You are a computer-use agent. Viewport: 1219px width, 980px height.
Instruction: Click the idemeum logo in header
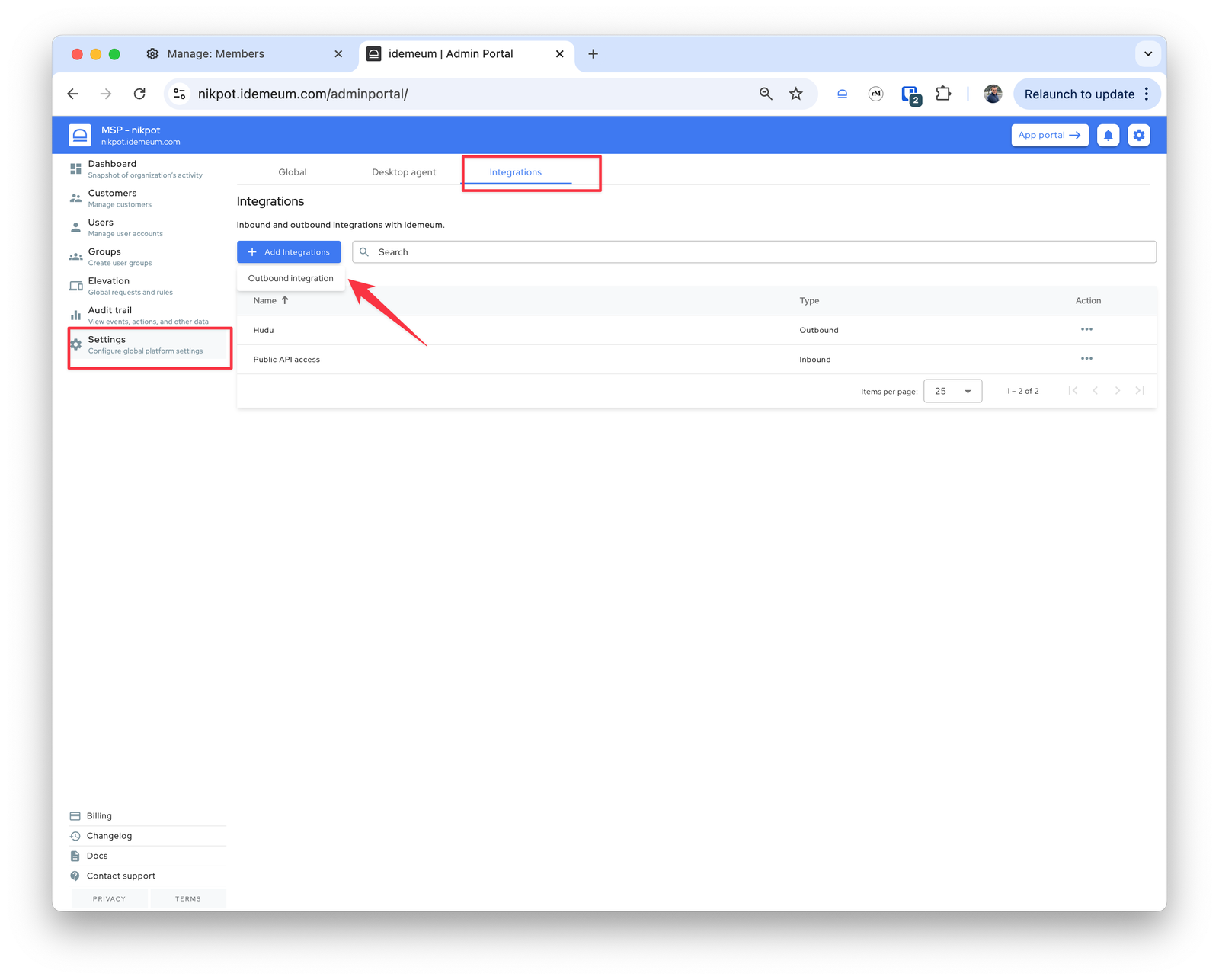click(x=80, y=135)
